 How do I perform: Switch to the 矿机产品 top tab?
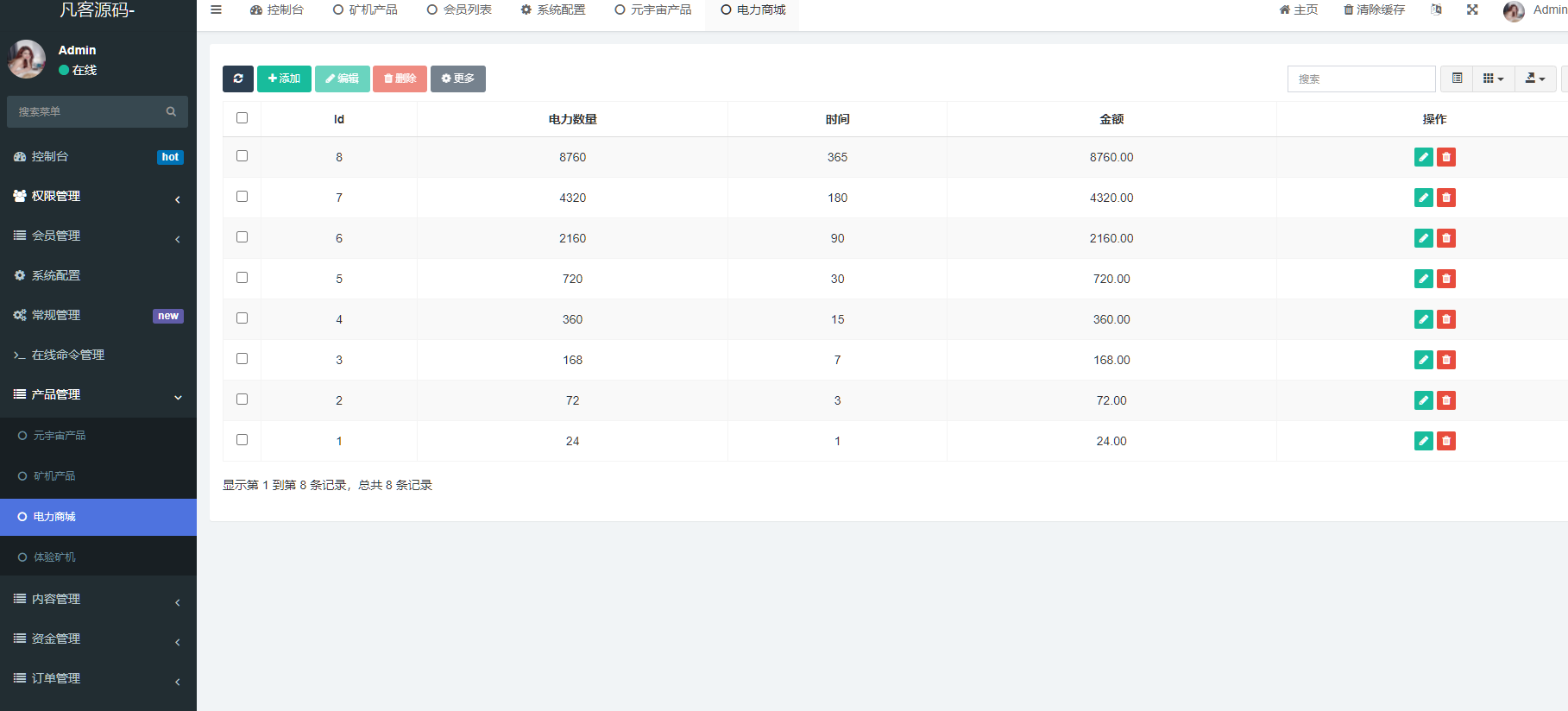(x=365, y=9)
